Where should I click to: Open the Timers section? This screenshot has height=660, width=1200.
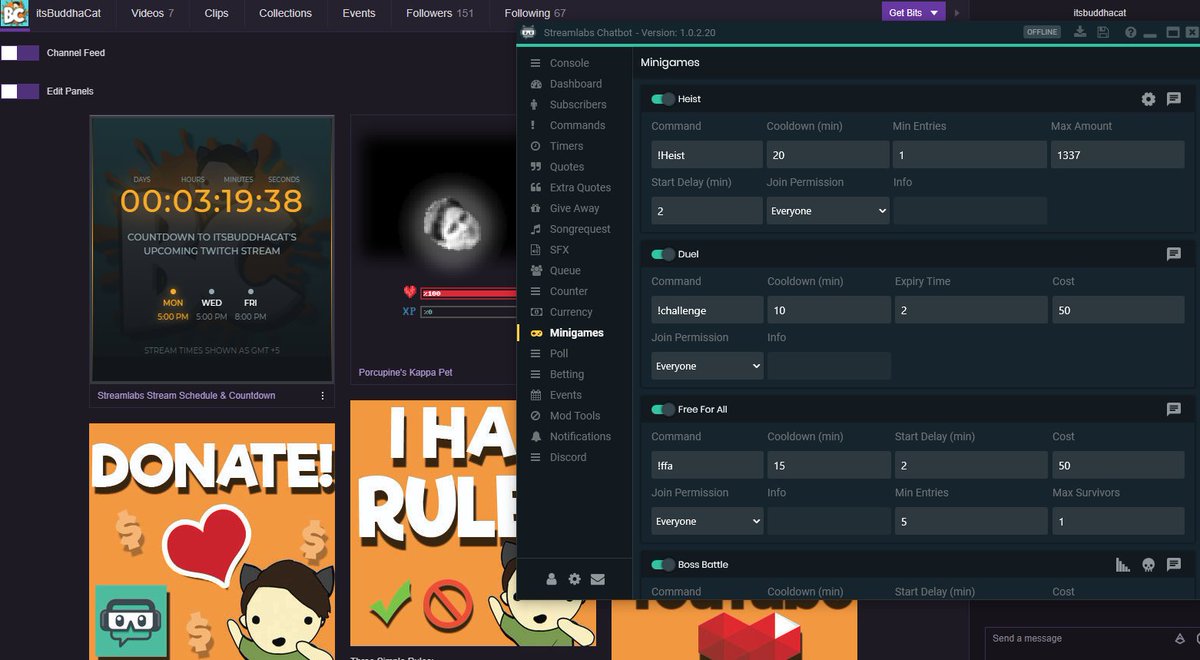(566, 146)
